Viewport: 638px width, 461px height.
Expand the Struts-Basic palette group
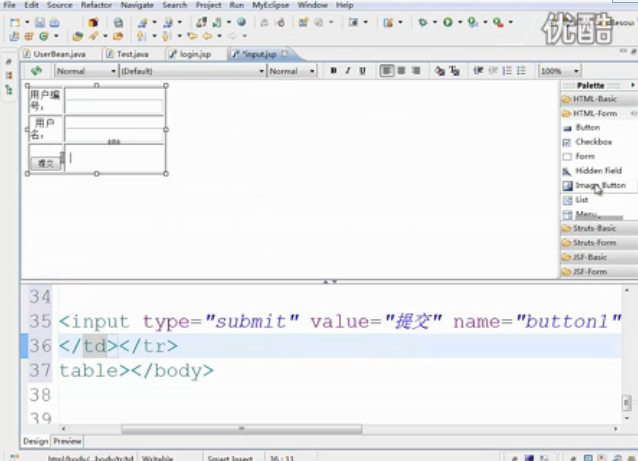click(594, 228)
